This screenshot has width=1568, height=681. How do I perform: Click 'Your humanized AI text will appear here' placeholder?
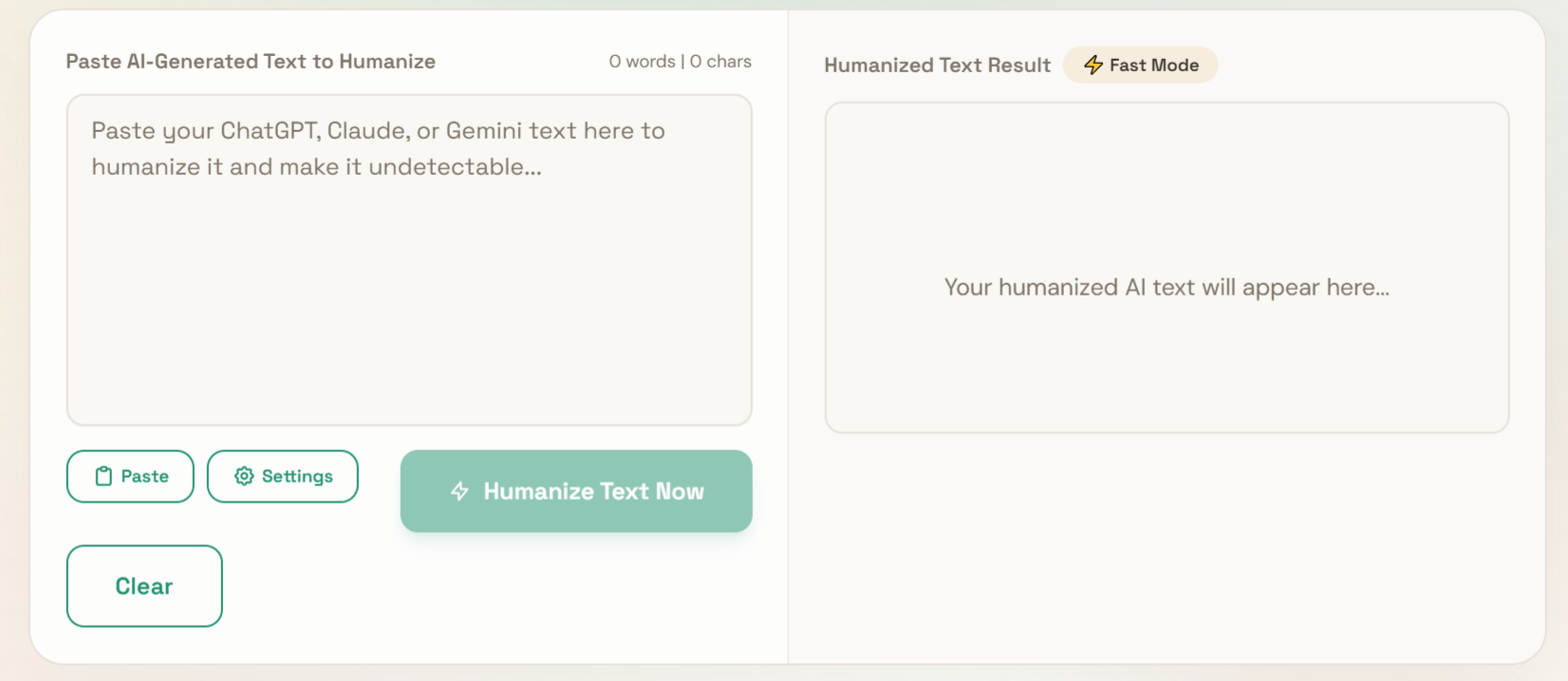(1167, 288)
